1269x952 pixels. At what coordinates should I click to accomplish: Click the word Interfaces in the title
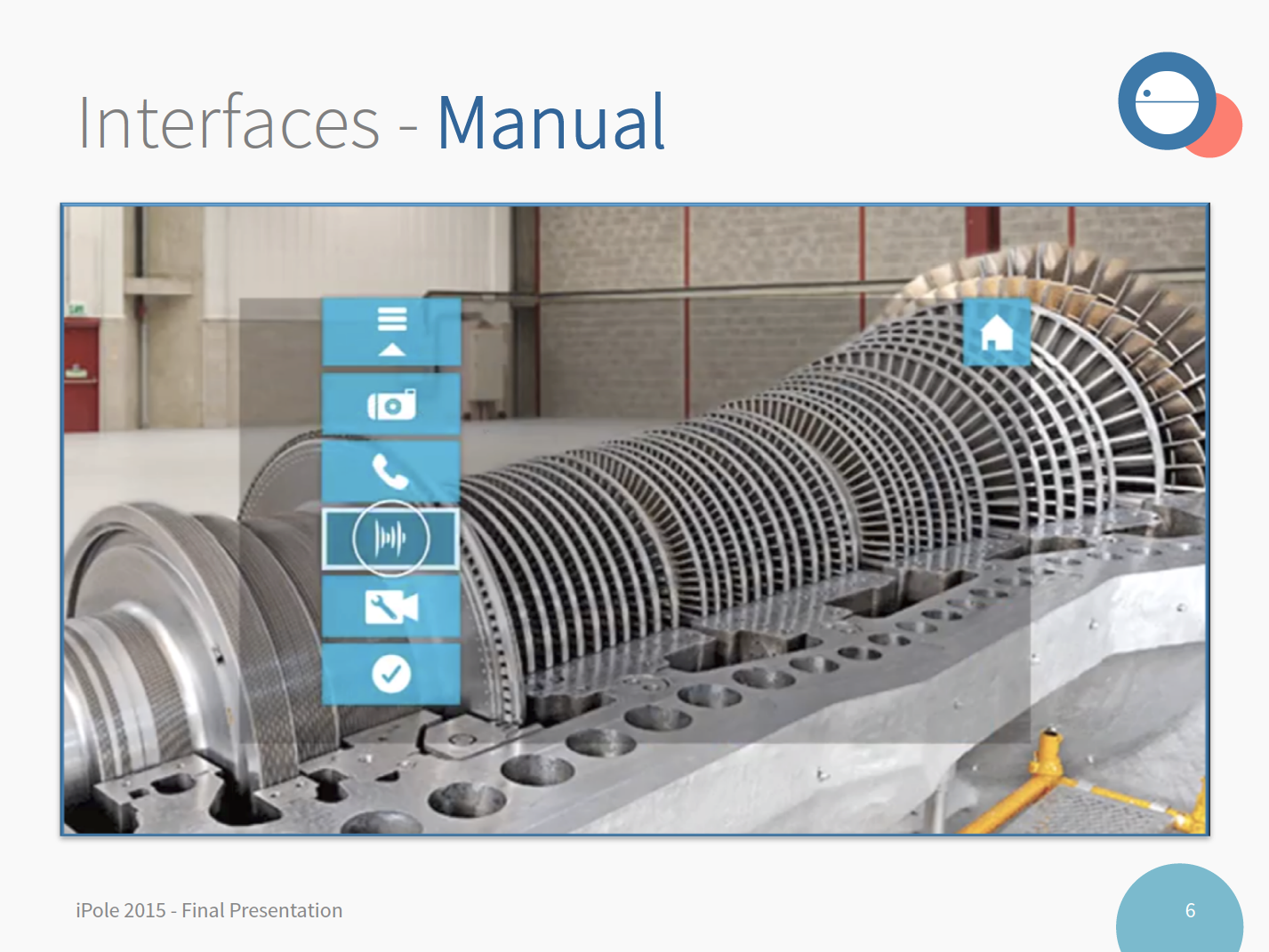click(x=229, y=123)
